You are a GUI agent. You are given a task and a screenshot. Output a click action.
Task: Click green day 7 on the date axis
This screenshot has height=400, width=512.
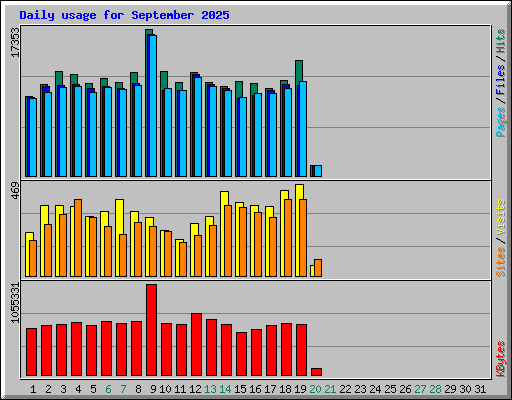(x=123, y=389)
